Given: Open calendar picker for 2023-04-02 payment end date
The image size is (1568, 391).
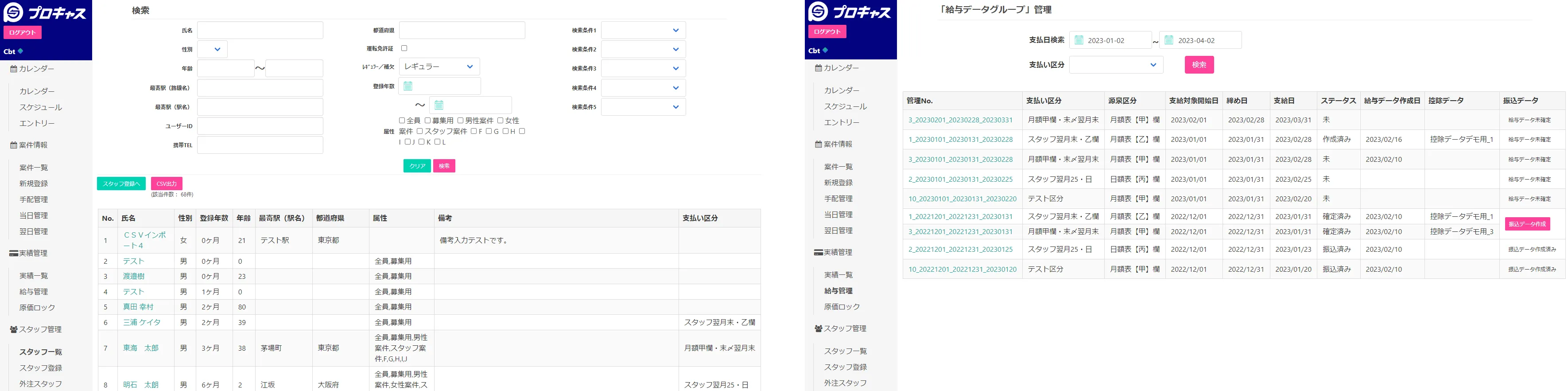Looking at the screenshot, I should click(1169, 40).
